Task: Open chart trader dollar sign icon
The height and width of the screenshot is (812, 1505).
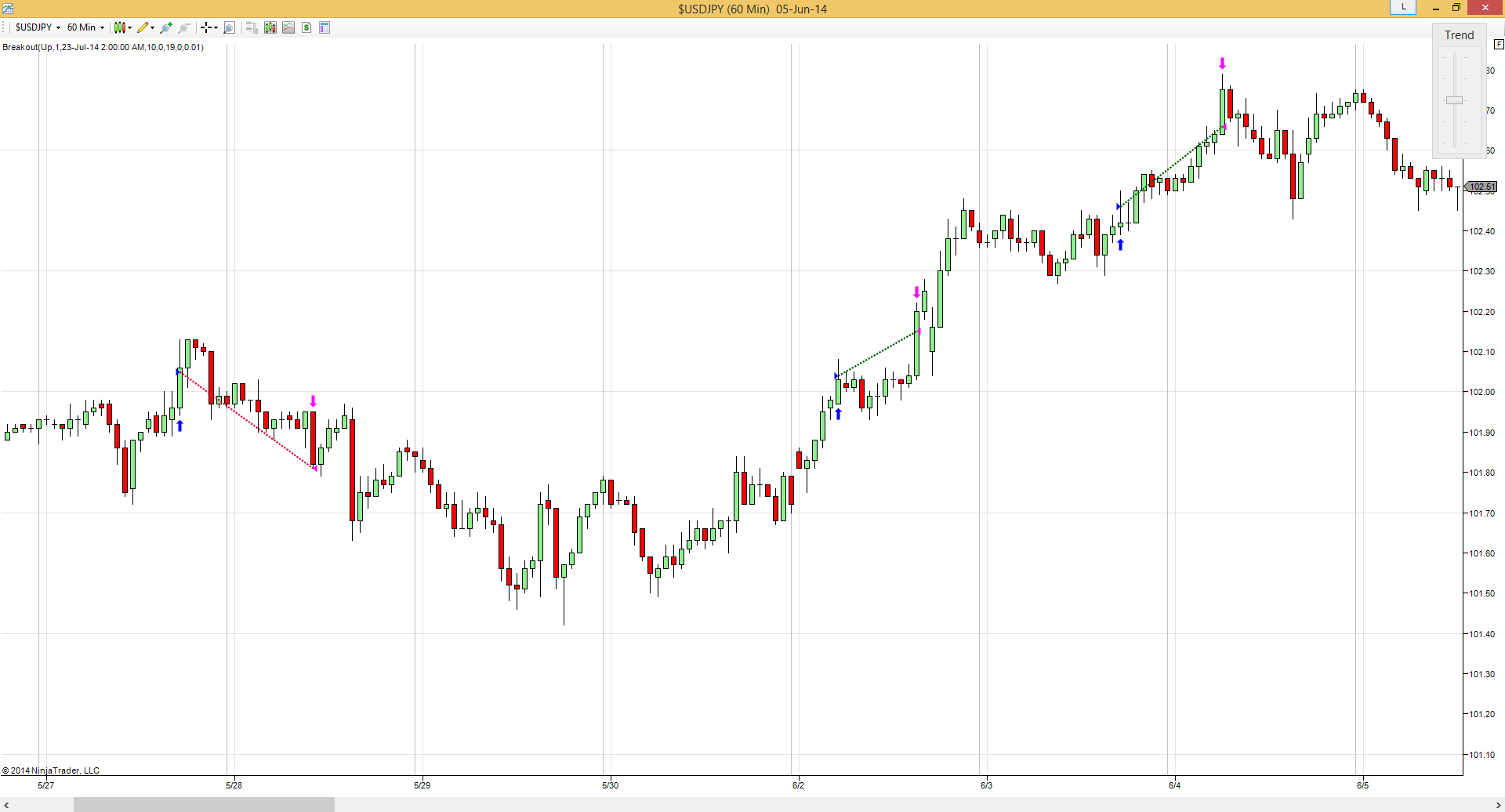Action: pyautogui.click(x=306, y=27)
